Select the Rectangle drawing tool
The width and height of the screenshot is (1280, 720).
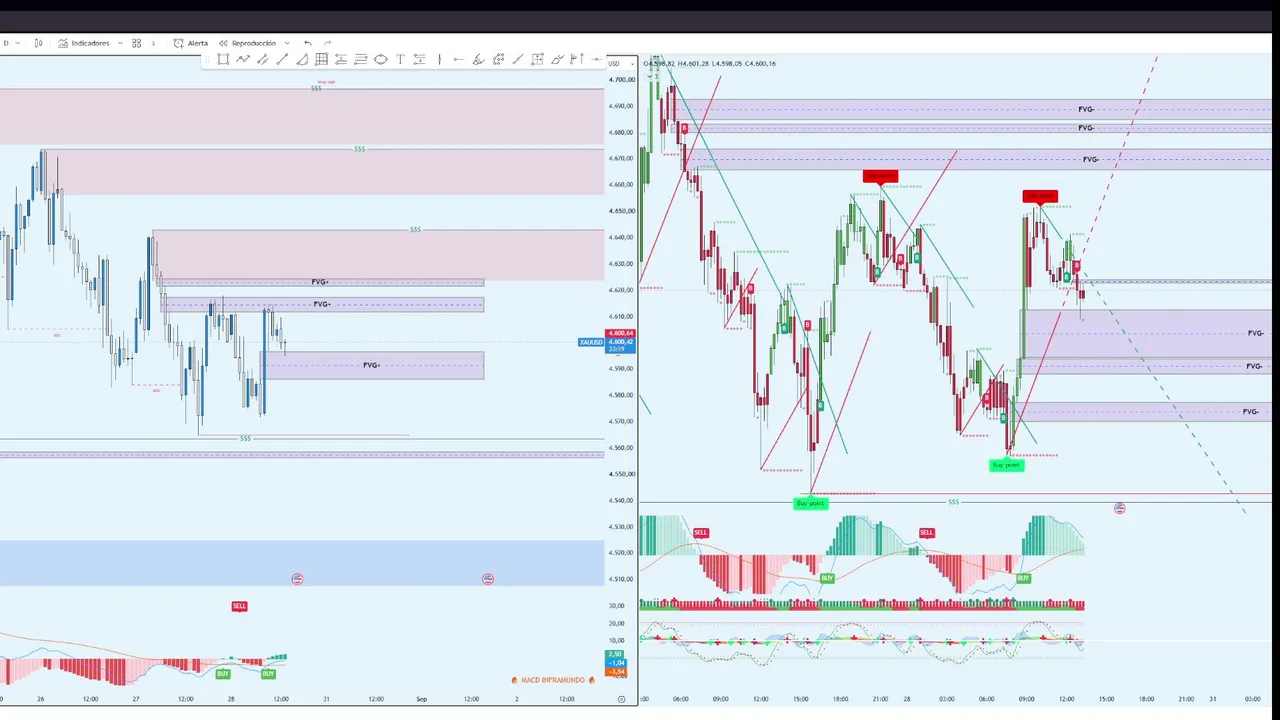tap(223, 59)
